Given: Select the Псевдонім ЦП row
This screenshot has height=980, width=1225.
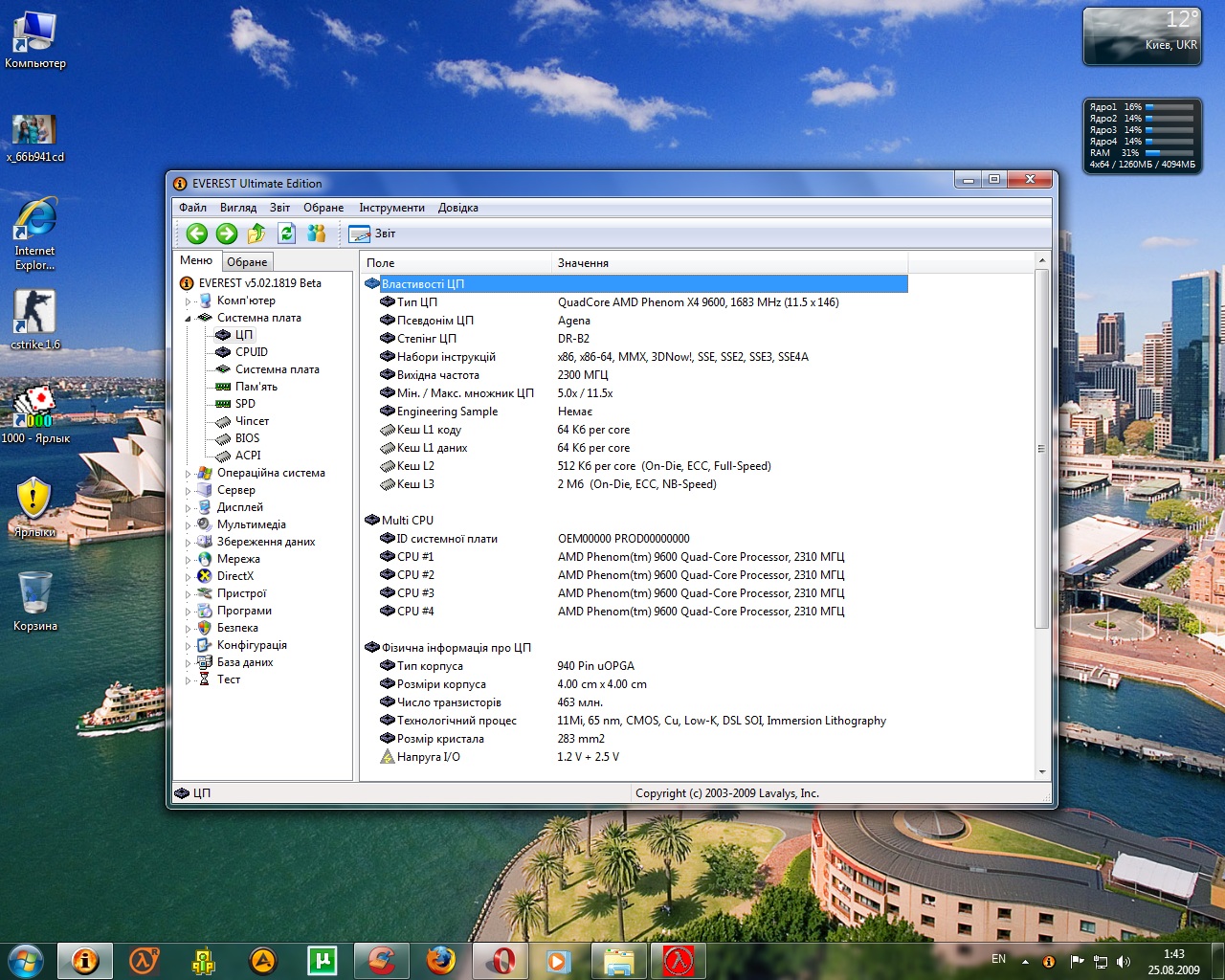Looking at the screenshot, I should tap(635, 321).
